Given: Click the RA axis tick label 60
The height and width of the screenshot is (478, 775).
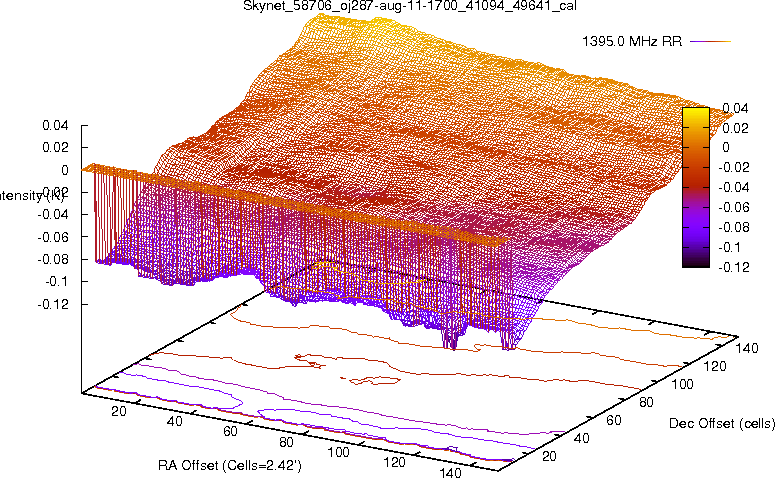Looking at the screenshot, I should tap(230, 432).
